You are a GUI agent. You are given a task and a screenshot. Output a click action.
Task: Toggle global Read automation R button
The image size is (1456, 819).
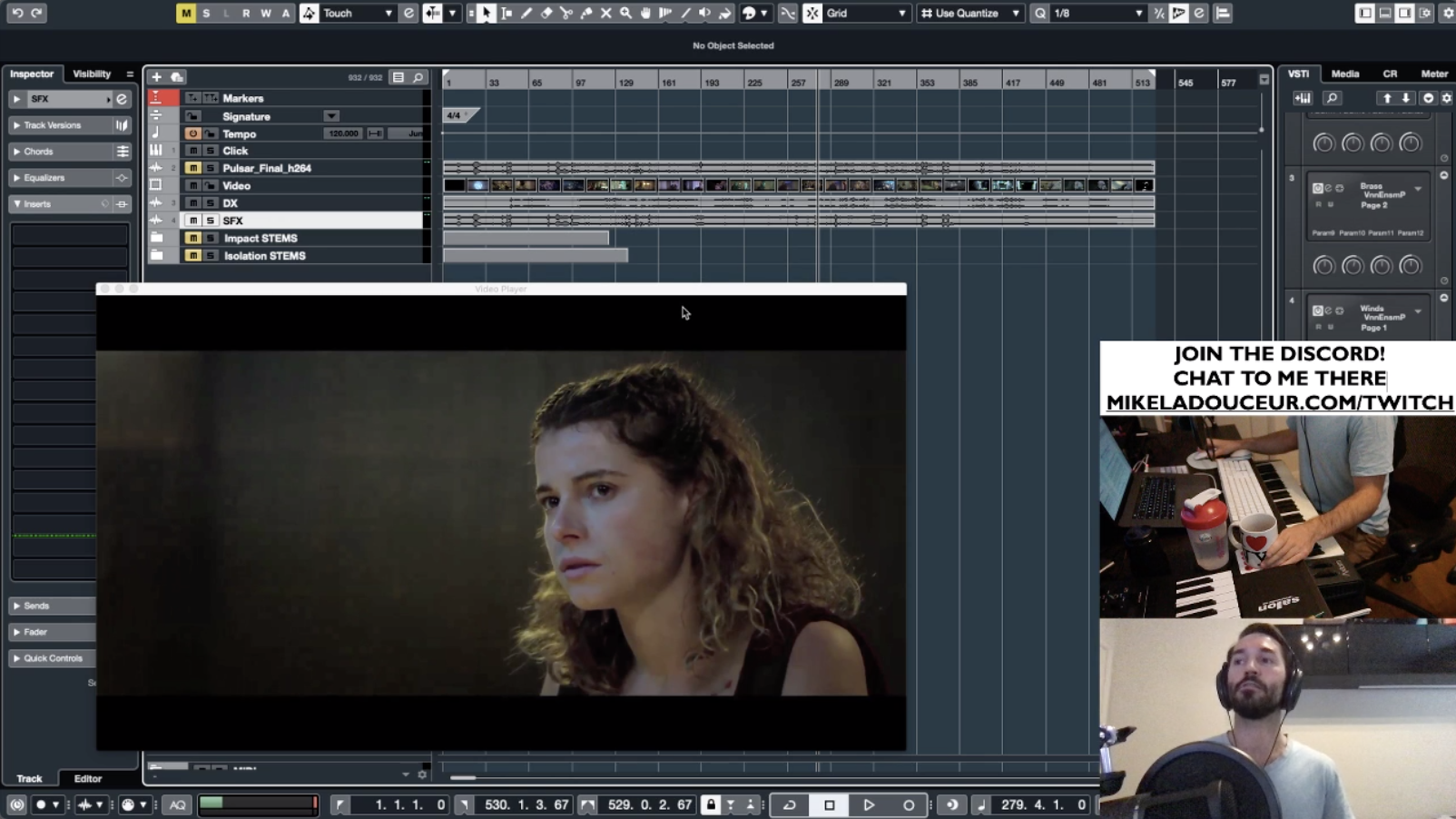coord(246,13)
